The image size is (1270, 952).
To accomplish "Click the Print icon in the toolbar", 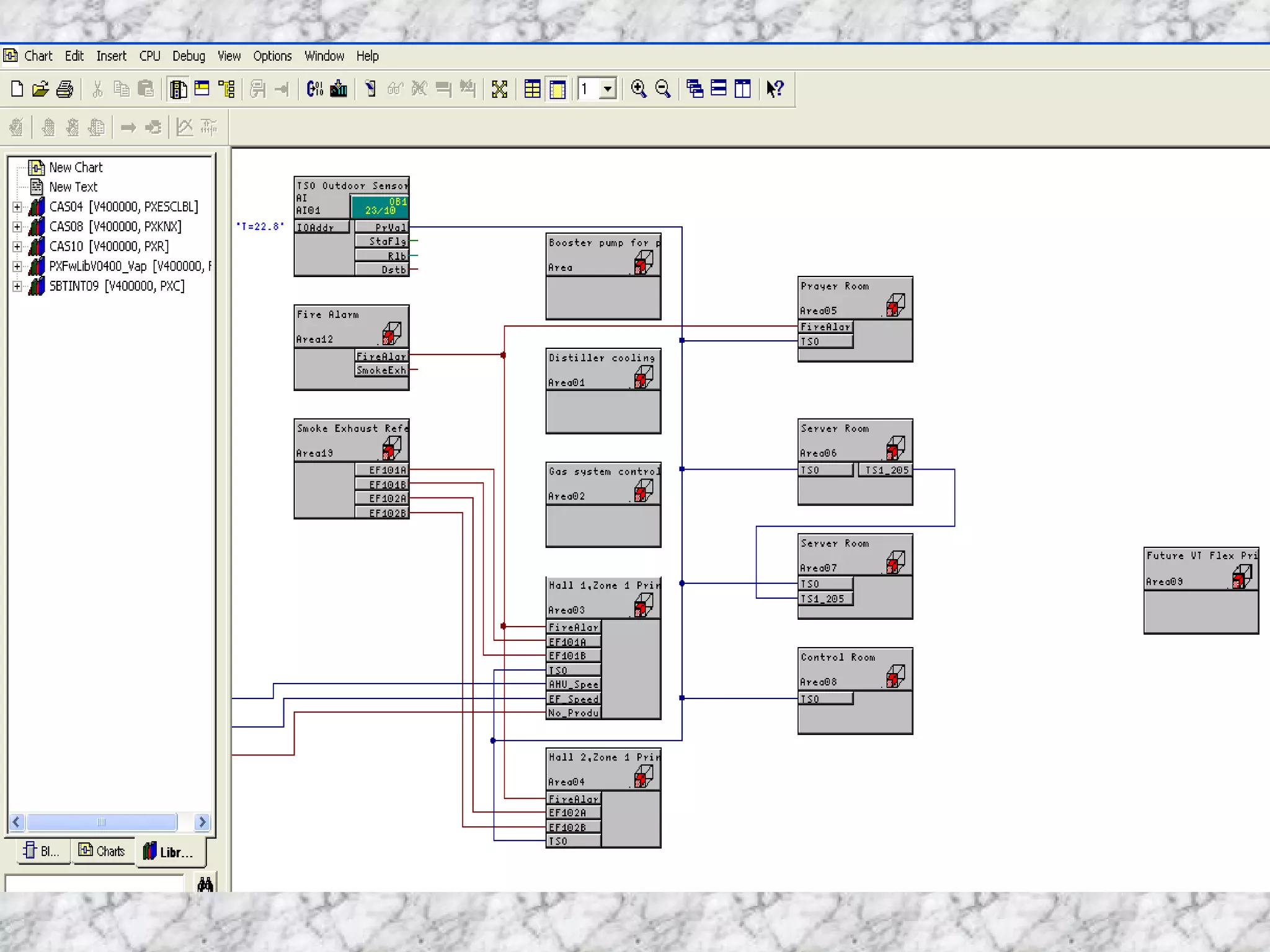I will coord(64,89).
